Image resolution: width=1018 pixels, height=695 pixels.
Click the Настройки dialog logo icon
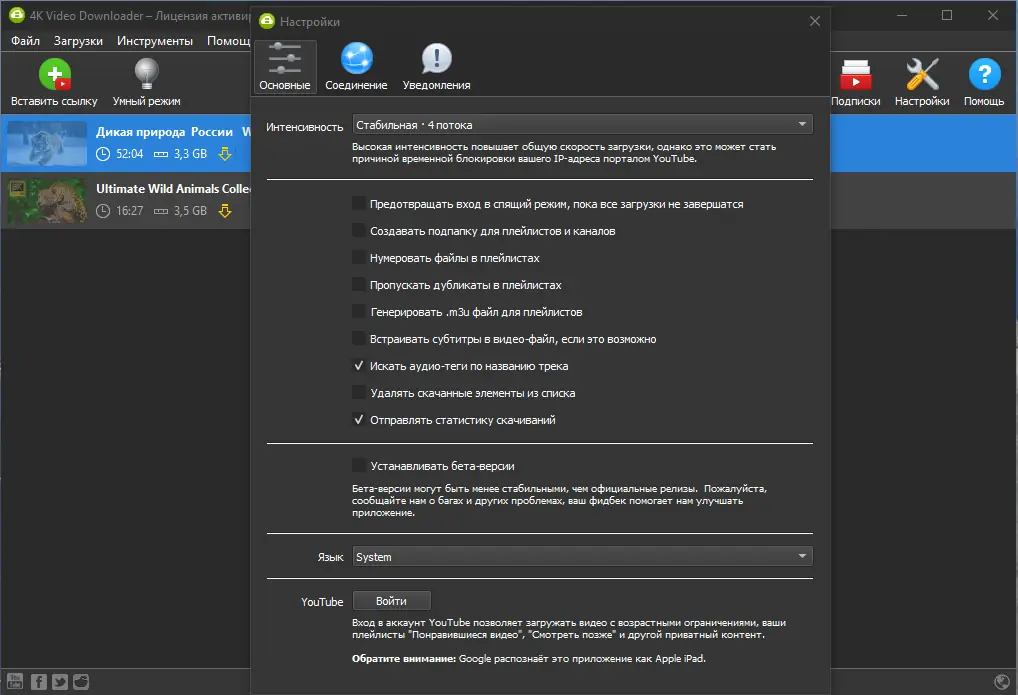267,21
